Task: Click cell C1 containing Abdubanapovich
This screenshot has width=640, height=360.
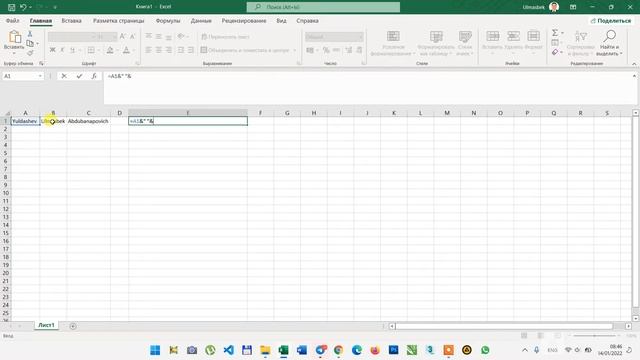Action: click(x=88, y=121)
